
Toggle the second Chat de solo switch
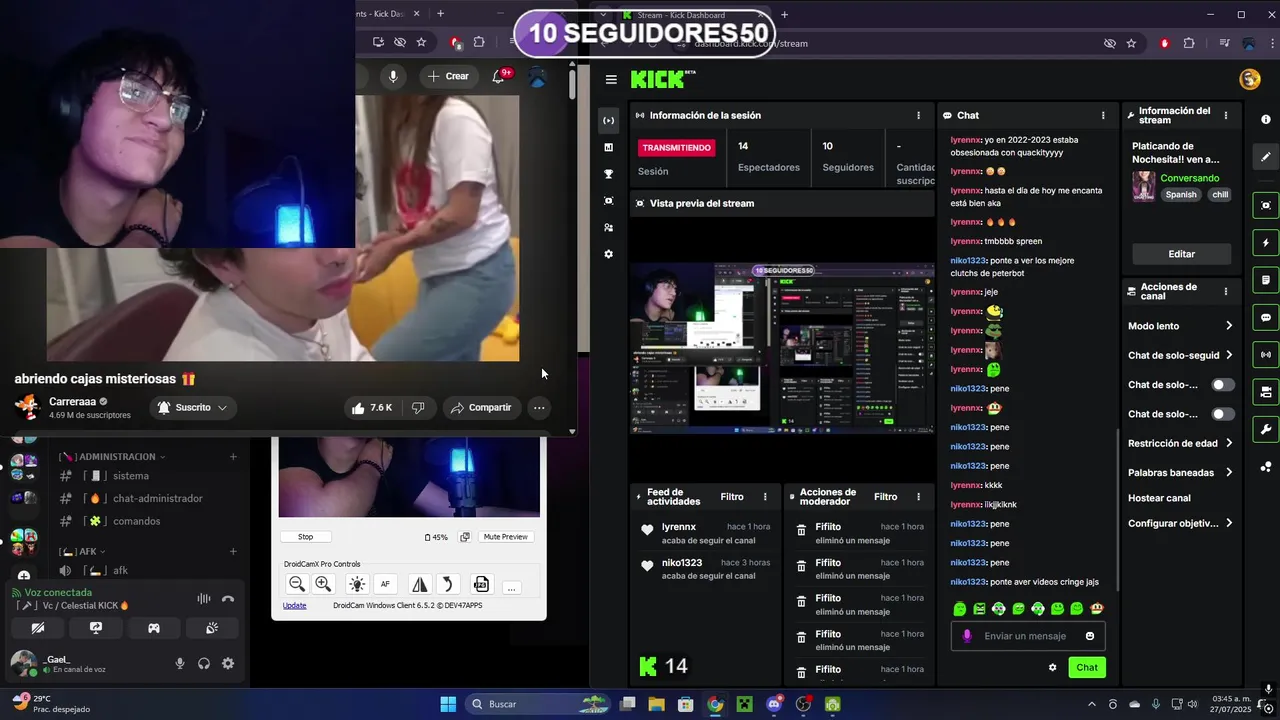pos(1223,414)
